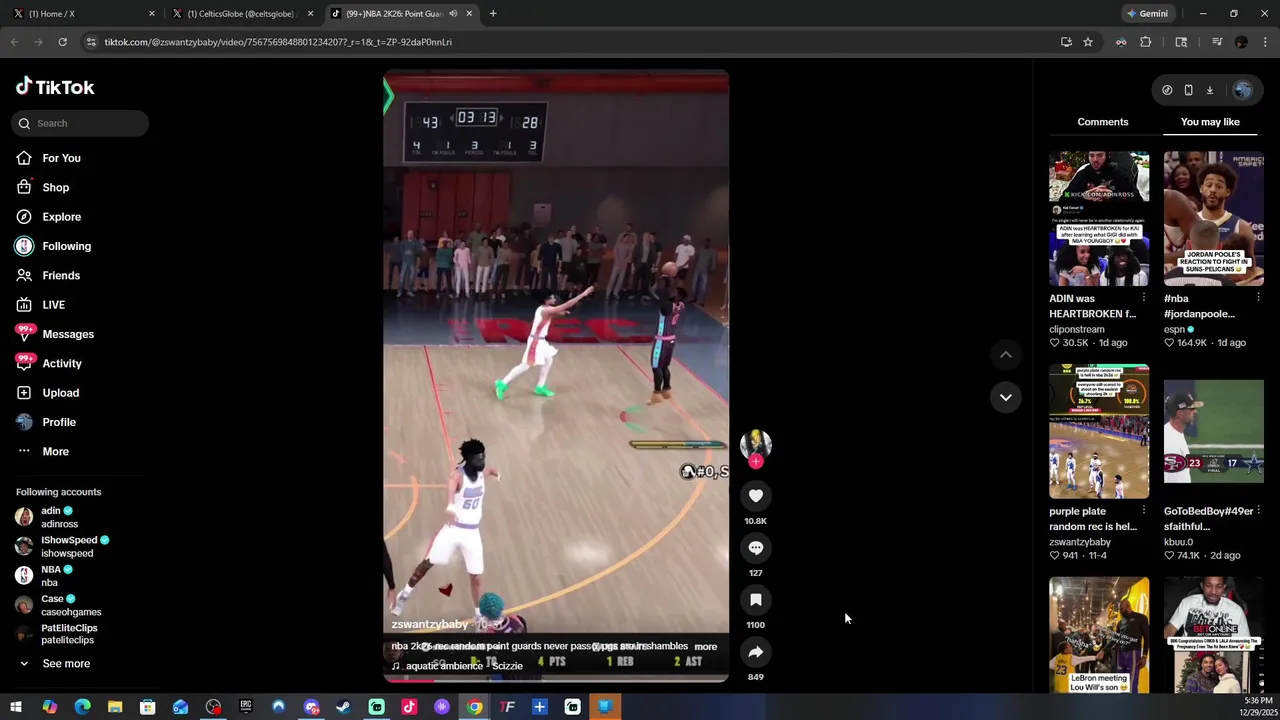This screenshot has height=720, width=1280.
Task: Open Steam from the taskbar
Action: click(x=343, y=707)
